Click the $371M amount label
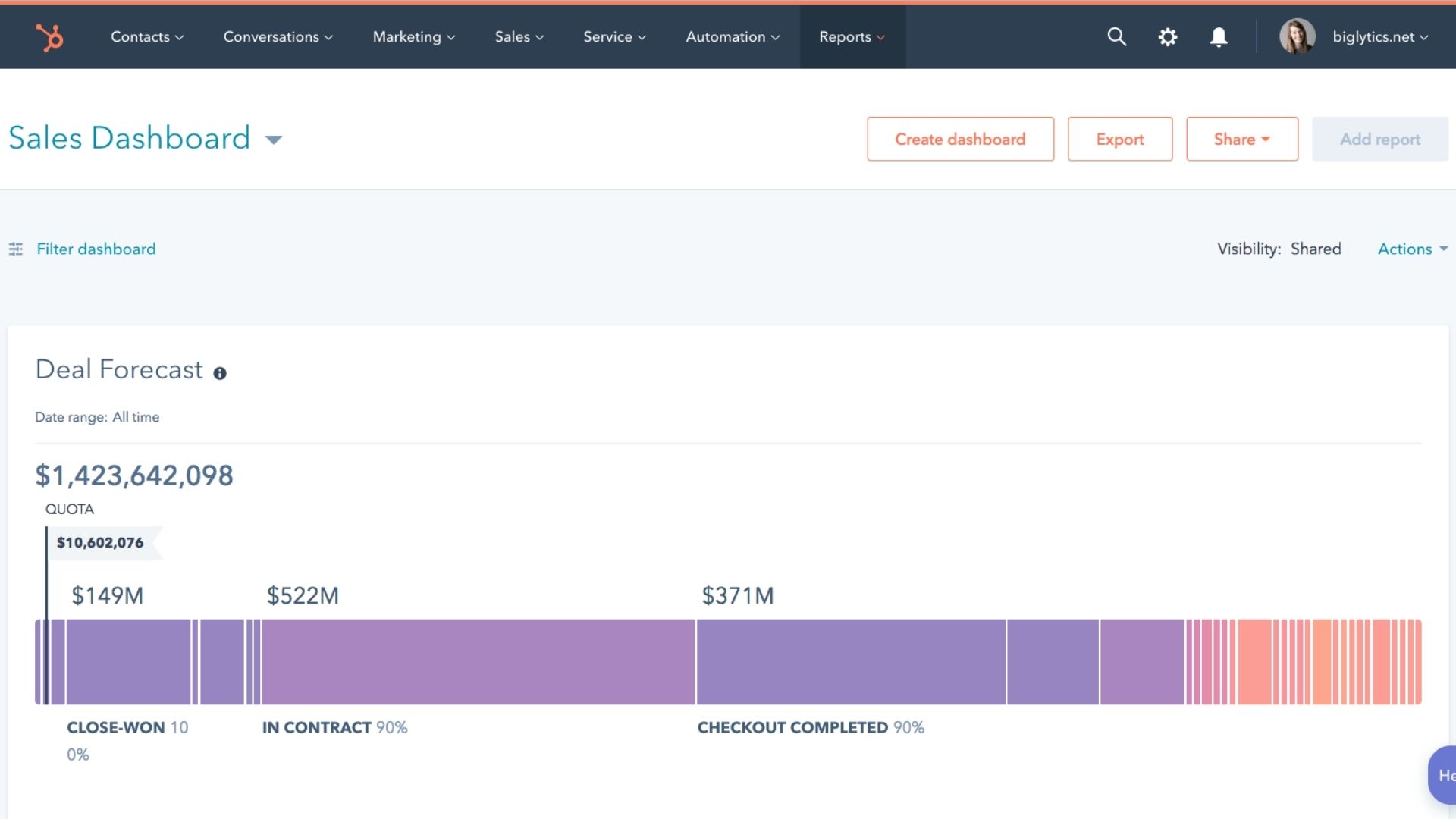The image size is (1456, 819). pyautogui.click(x=738, y=595)
